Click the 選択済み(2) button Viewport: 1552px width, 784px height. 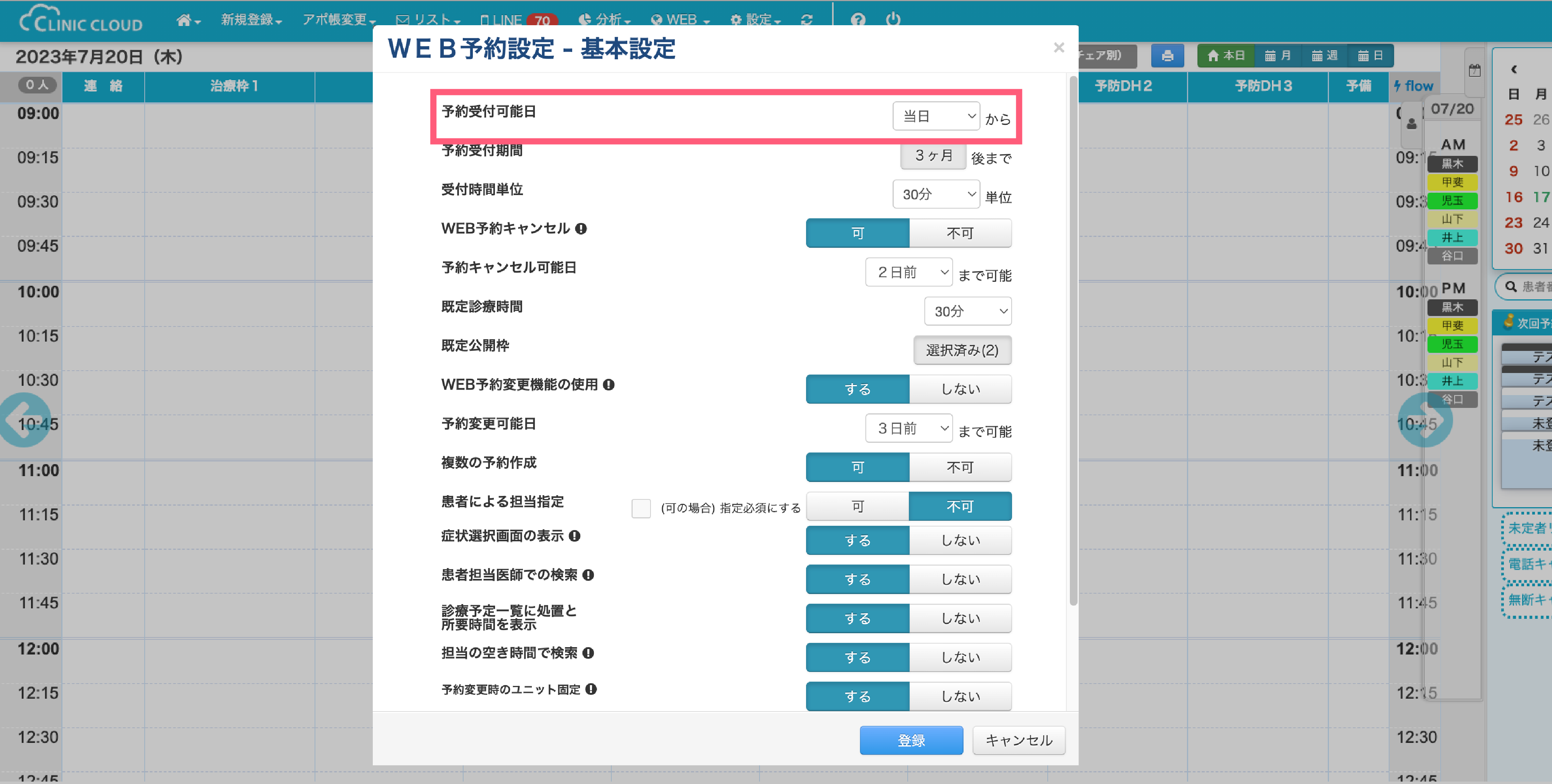[x=962, y=350]
